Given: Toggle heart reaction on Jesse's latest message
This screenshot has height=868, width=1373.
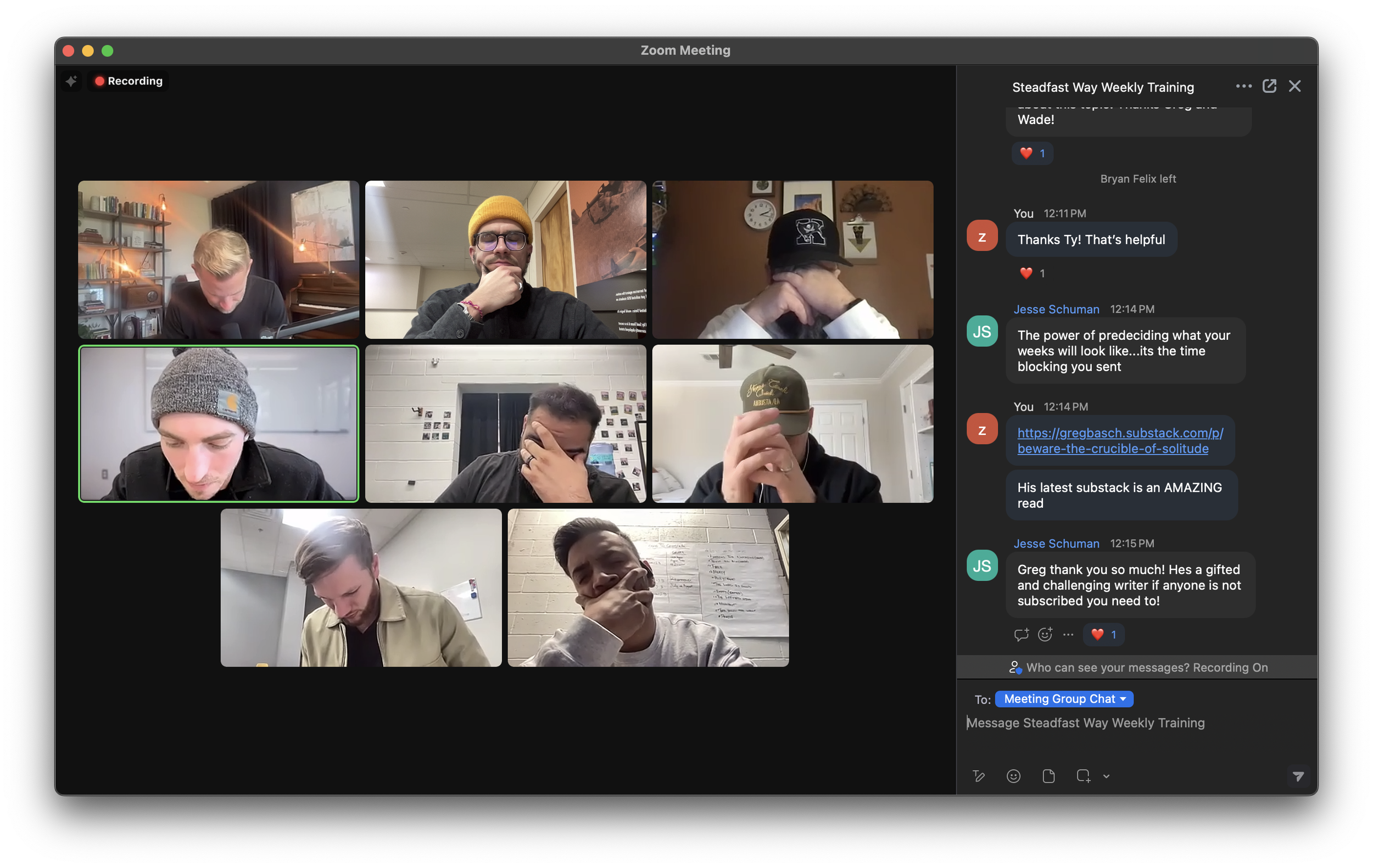Looking at the screenshot, I should (x=1103, y=634).
